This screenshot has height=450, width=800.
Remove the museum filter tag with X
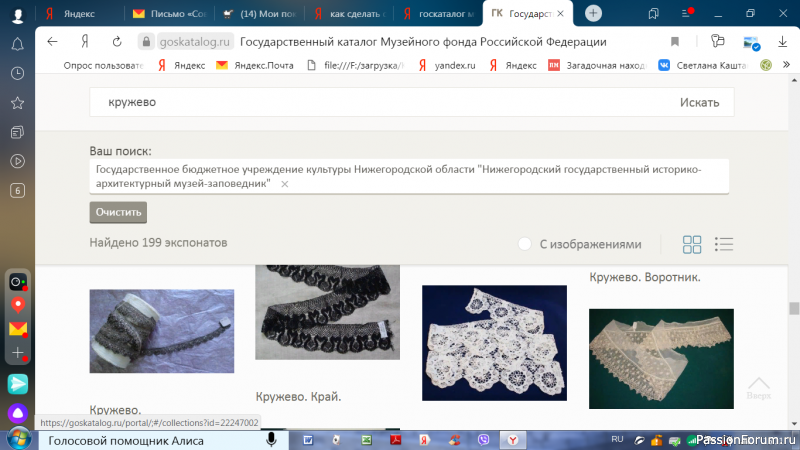tap(285, 184)
